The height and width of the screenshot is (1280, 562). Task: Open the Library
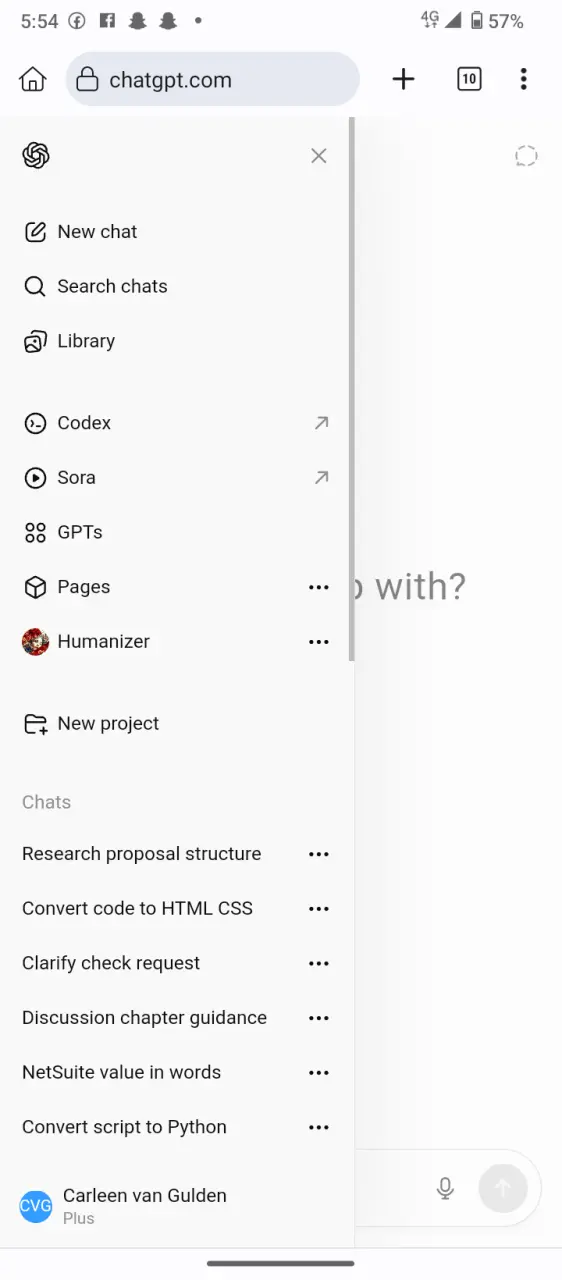pyautogui.click(x=176, y=341)
